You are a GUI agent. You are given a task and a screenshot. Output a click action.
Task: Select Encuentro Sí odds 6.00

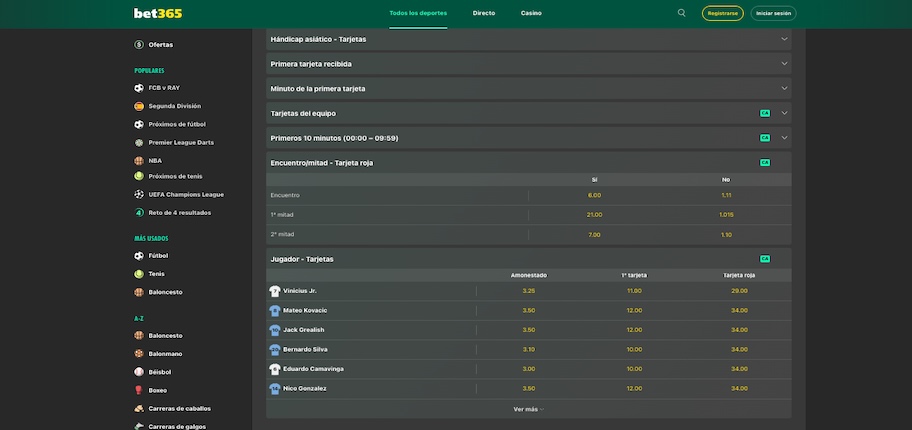click(594, 196)
